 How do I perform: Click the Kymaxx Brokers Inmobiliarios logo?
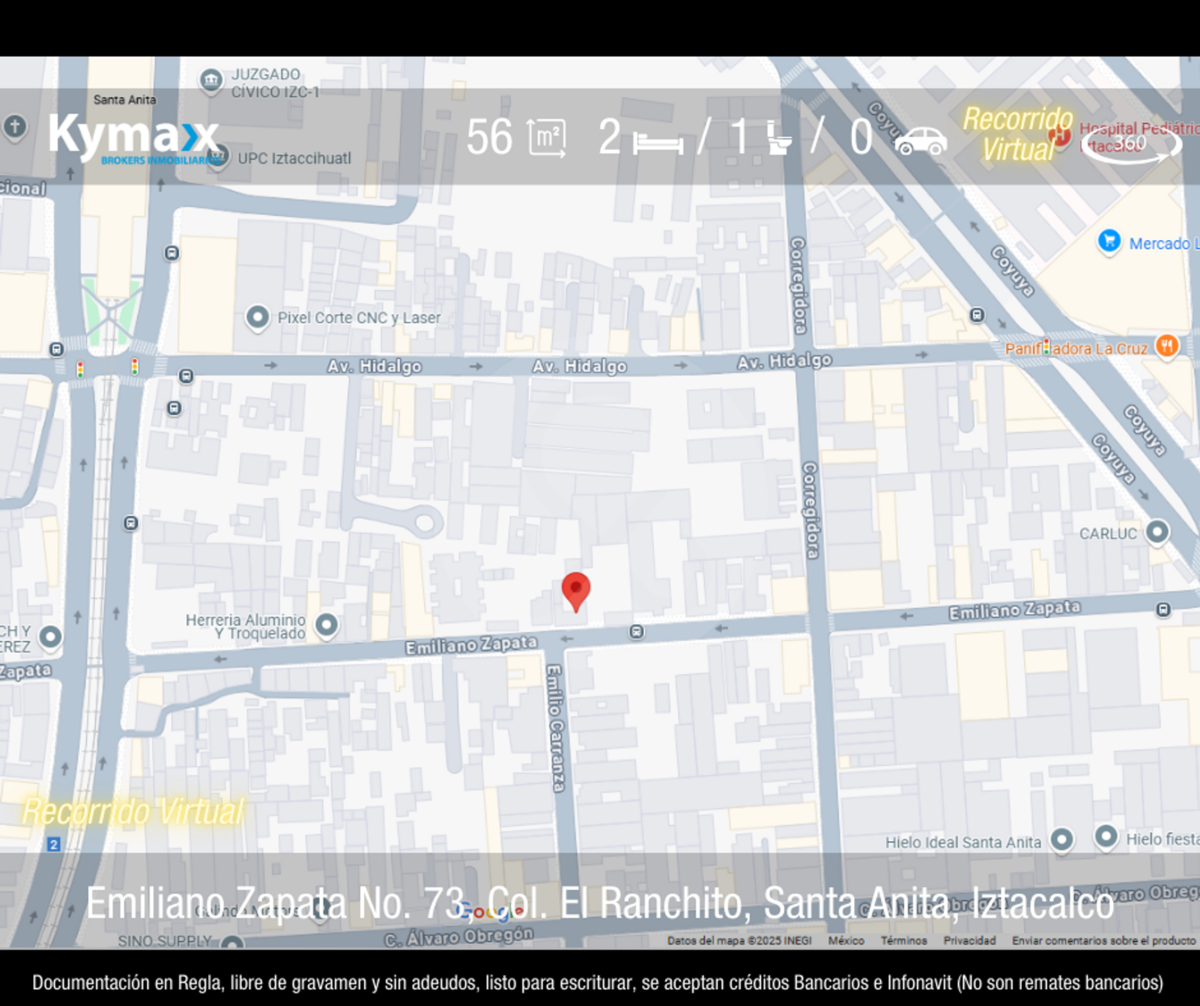pyautogui.click(x=134, y=139)
